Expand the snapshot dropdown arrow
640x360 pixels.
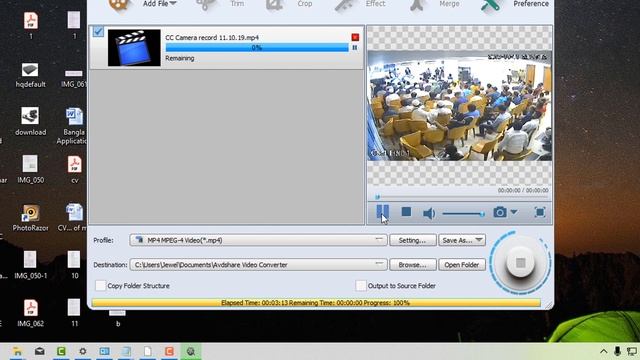(514, 212)
